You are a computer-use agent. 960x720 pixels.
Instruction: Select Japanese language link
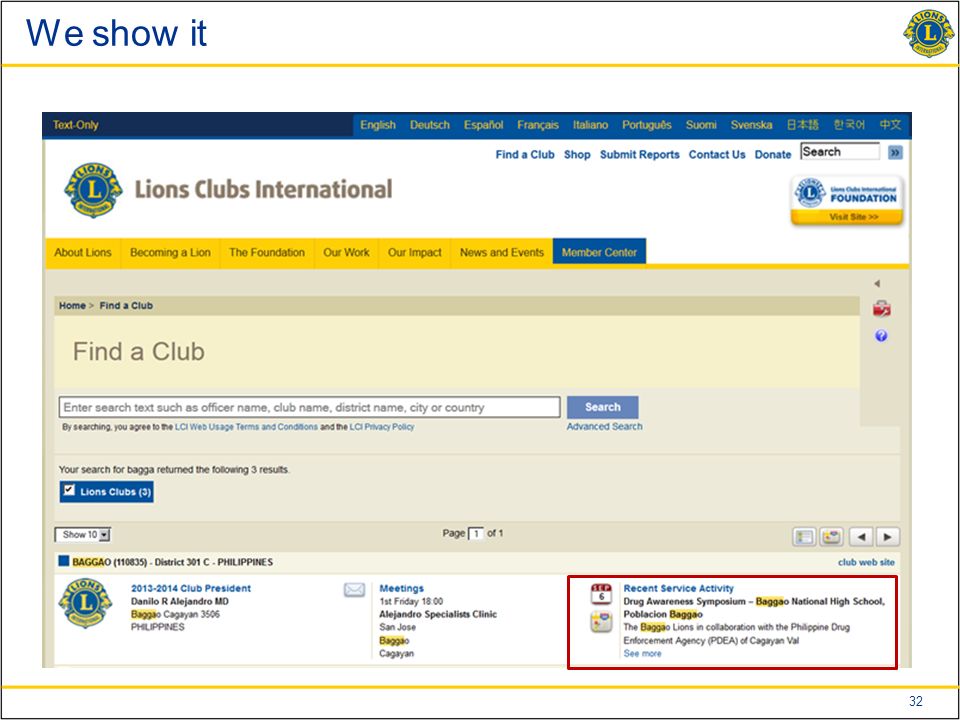click(802, 125)
